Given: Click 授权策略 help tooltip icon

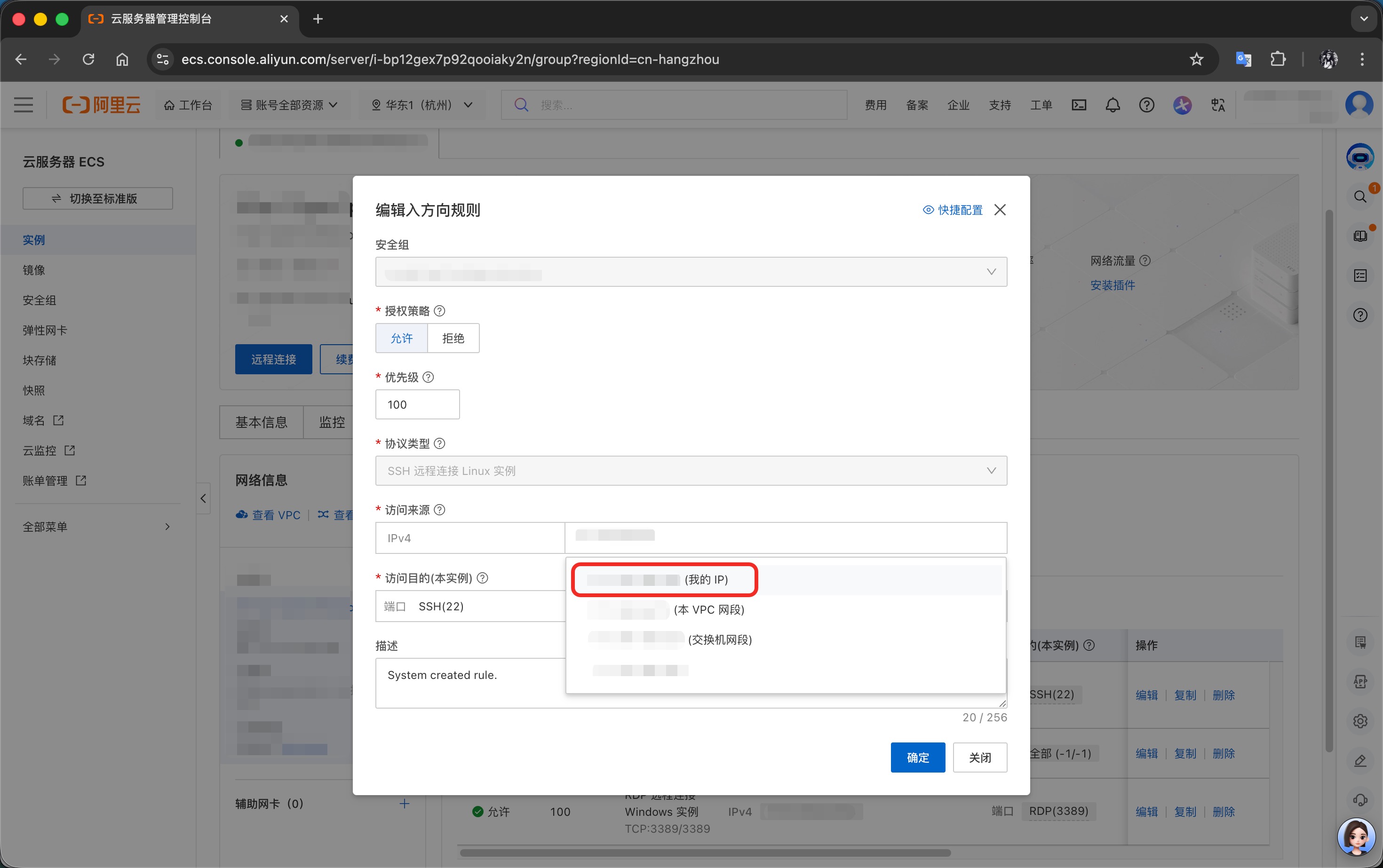Looking at the screenshot, I should tap(439, 311).
